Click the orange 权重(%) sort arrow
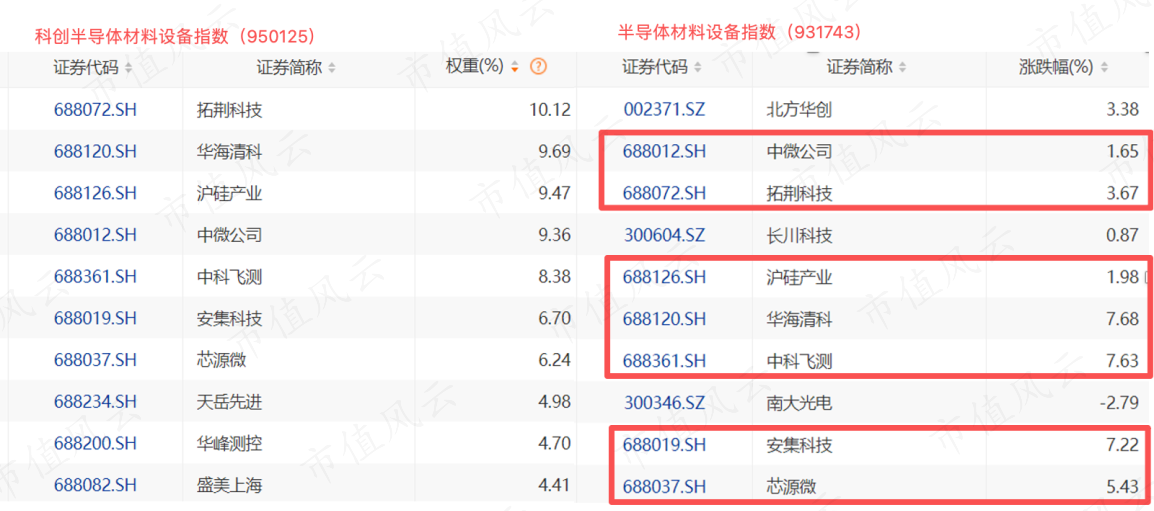 click(x=515, y=67)
